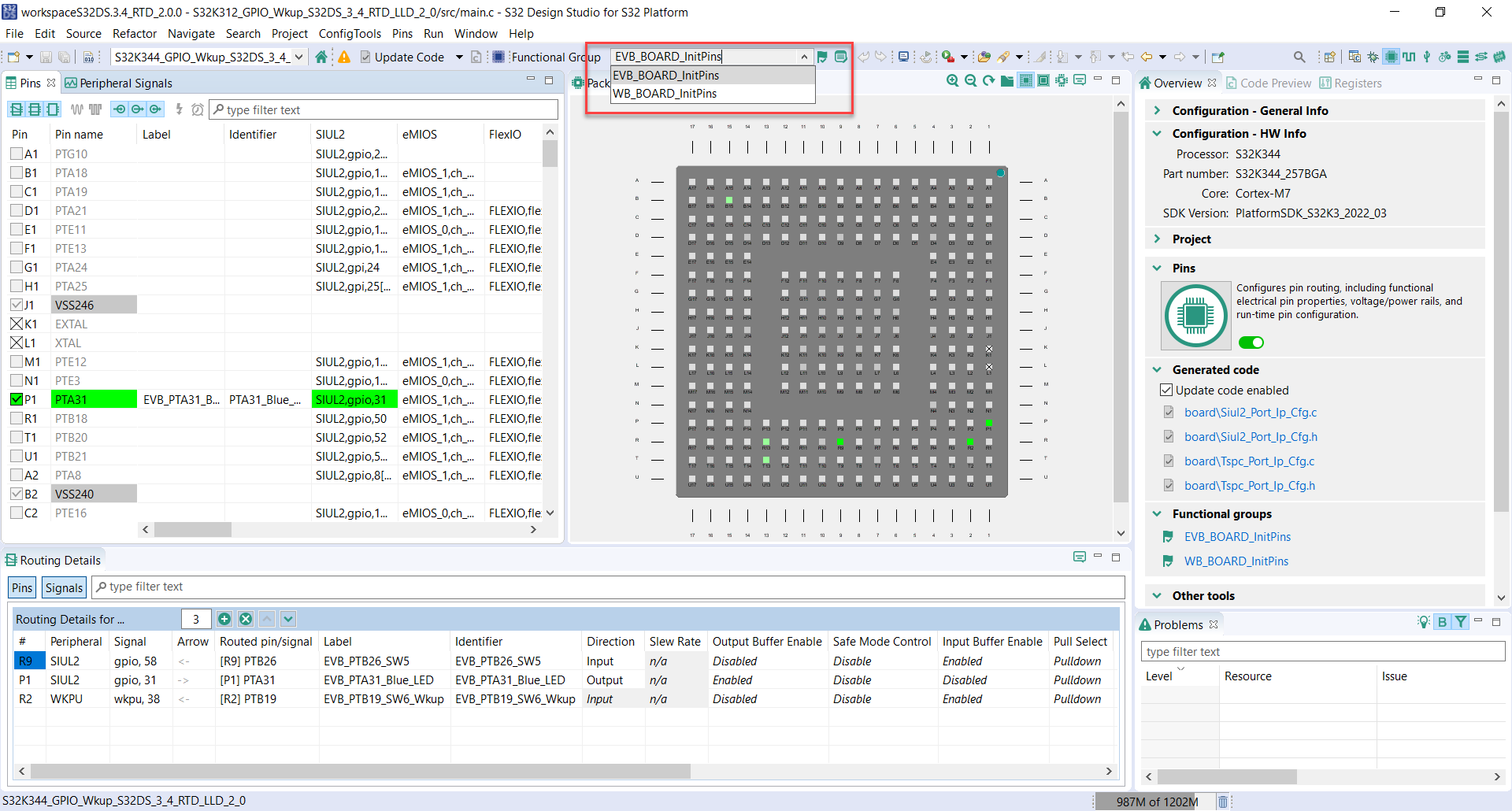Switch to the Peripheral Signals tab

coord(118,83)
